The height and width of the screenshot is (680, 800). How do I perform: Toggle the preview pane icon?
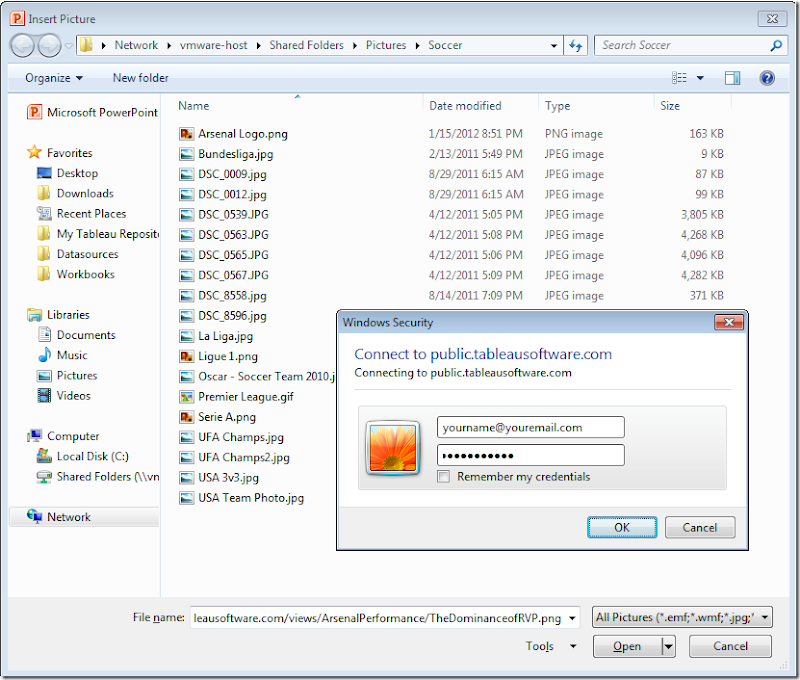[x=732, y=78]
